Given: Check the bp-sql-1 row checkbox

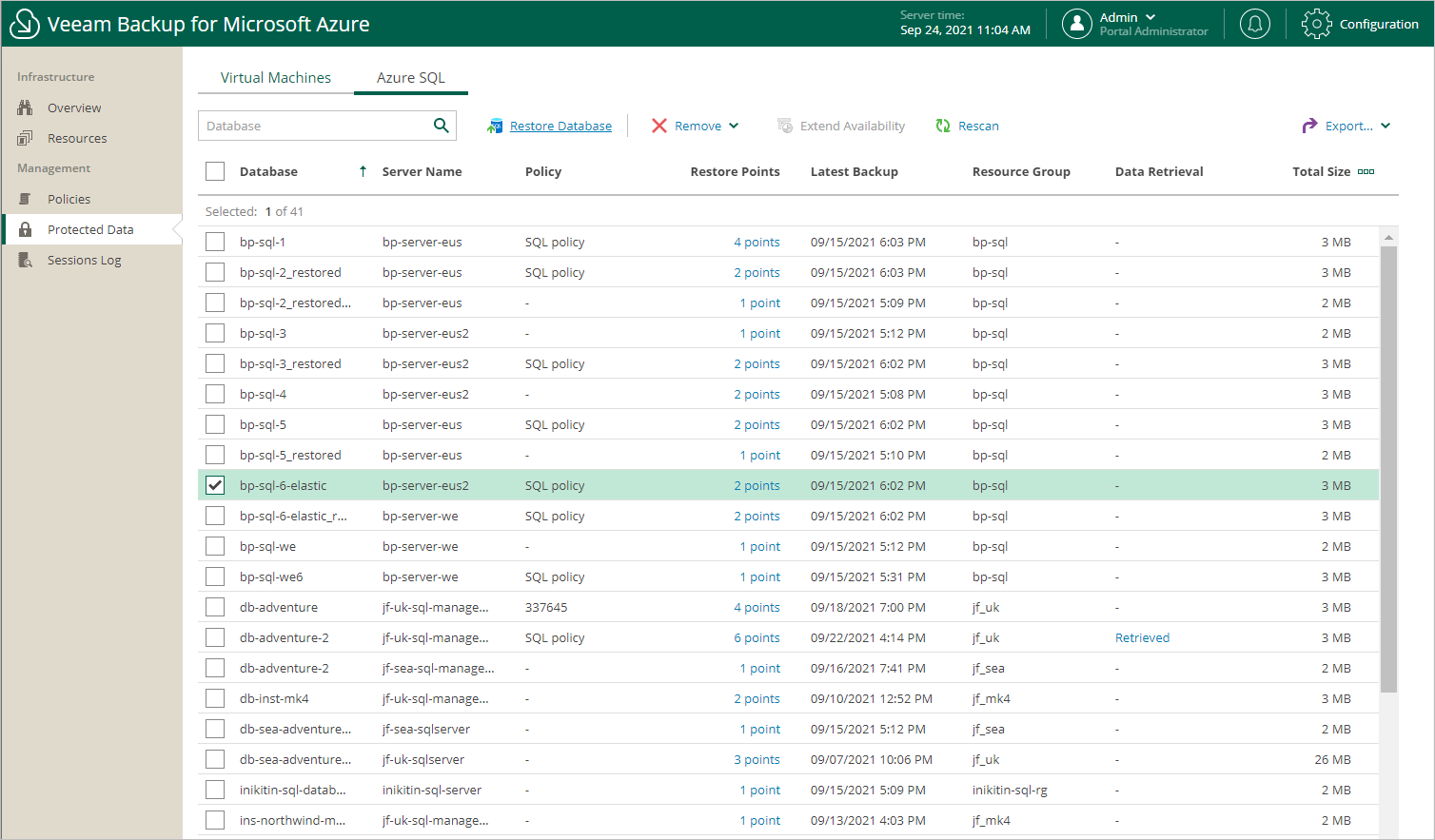Looking at the screenshot, I should 215,242.
